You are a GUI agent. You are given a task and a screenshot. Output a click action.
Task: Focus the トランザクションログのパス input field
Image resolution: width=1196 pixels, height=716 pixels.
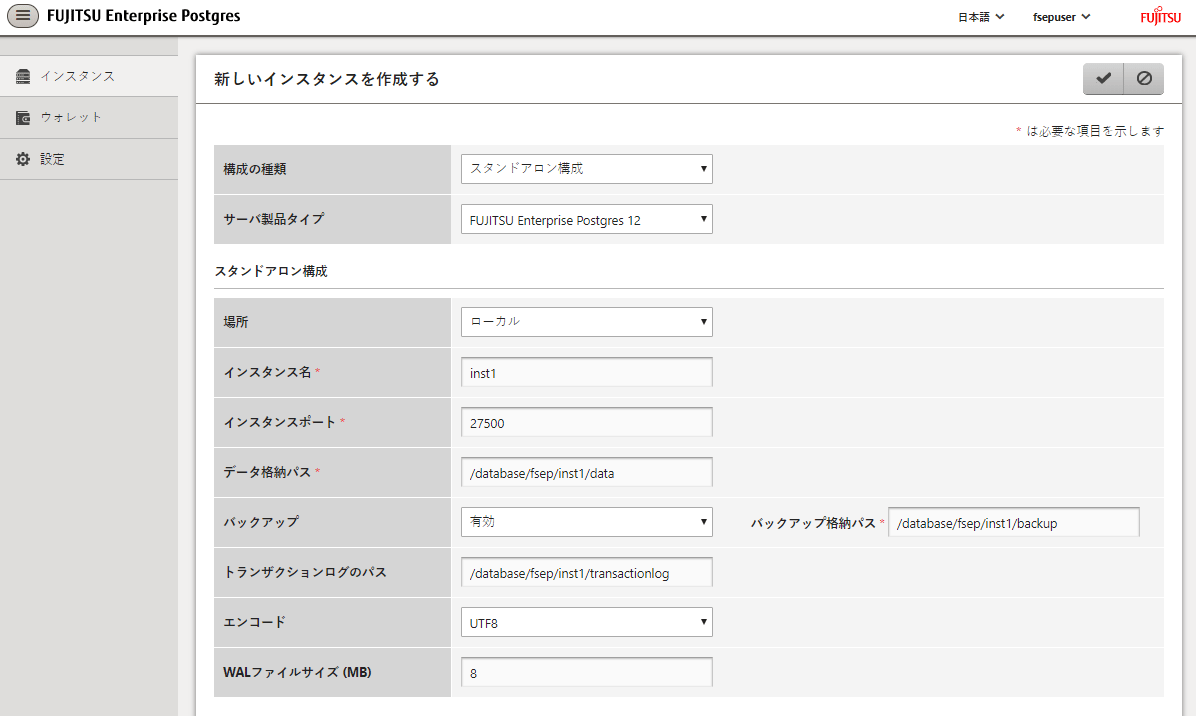click(587, 573)
